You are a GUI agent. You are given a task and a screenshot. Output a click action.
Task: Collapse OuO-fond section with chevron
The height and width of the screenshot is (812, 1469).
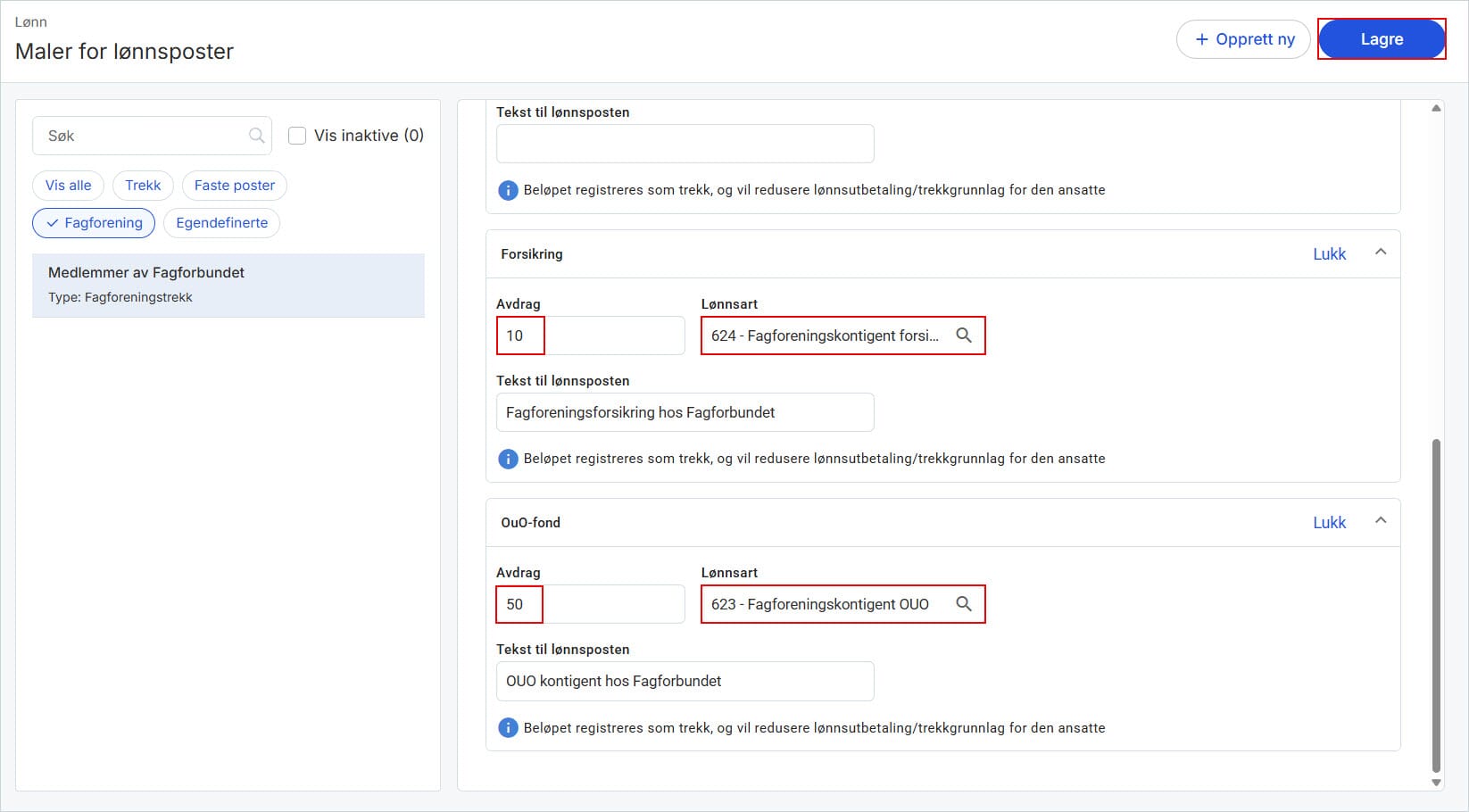point(1381,521)
